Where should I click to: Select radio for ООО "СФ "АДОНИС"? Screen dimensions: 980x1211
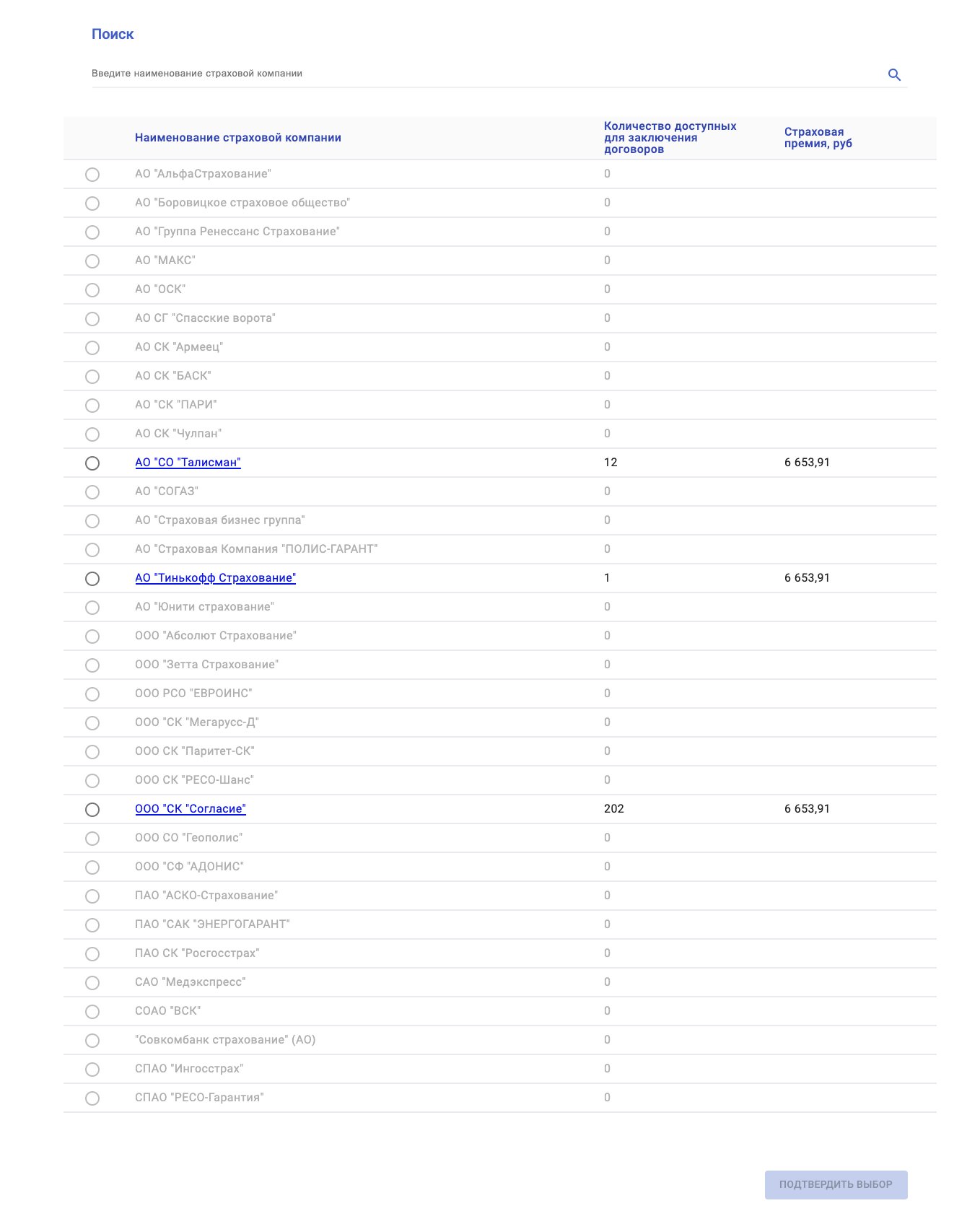click(x=92, y=867)
